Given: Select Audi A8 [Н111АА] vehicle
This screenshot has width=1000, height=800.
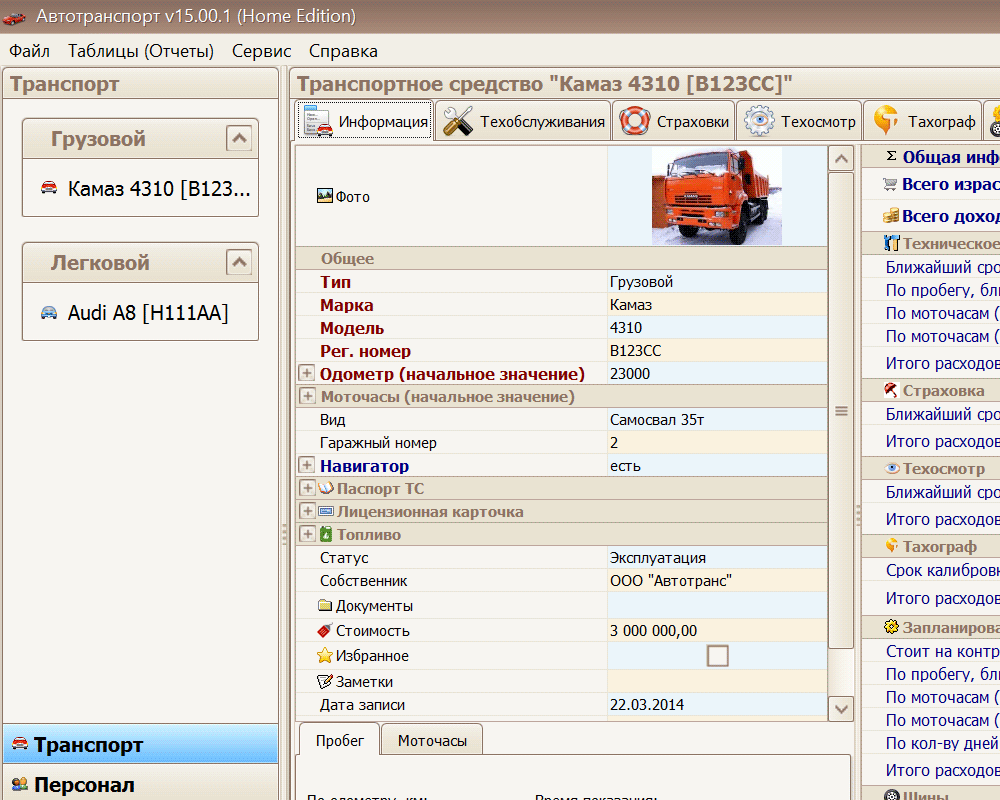Looking at the screenshot, I should pyautogui.click(x=135, y=313).
